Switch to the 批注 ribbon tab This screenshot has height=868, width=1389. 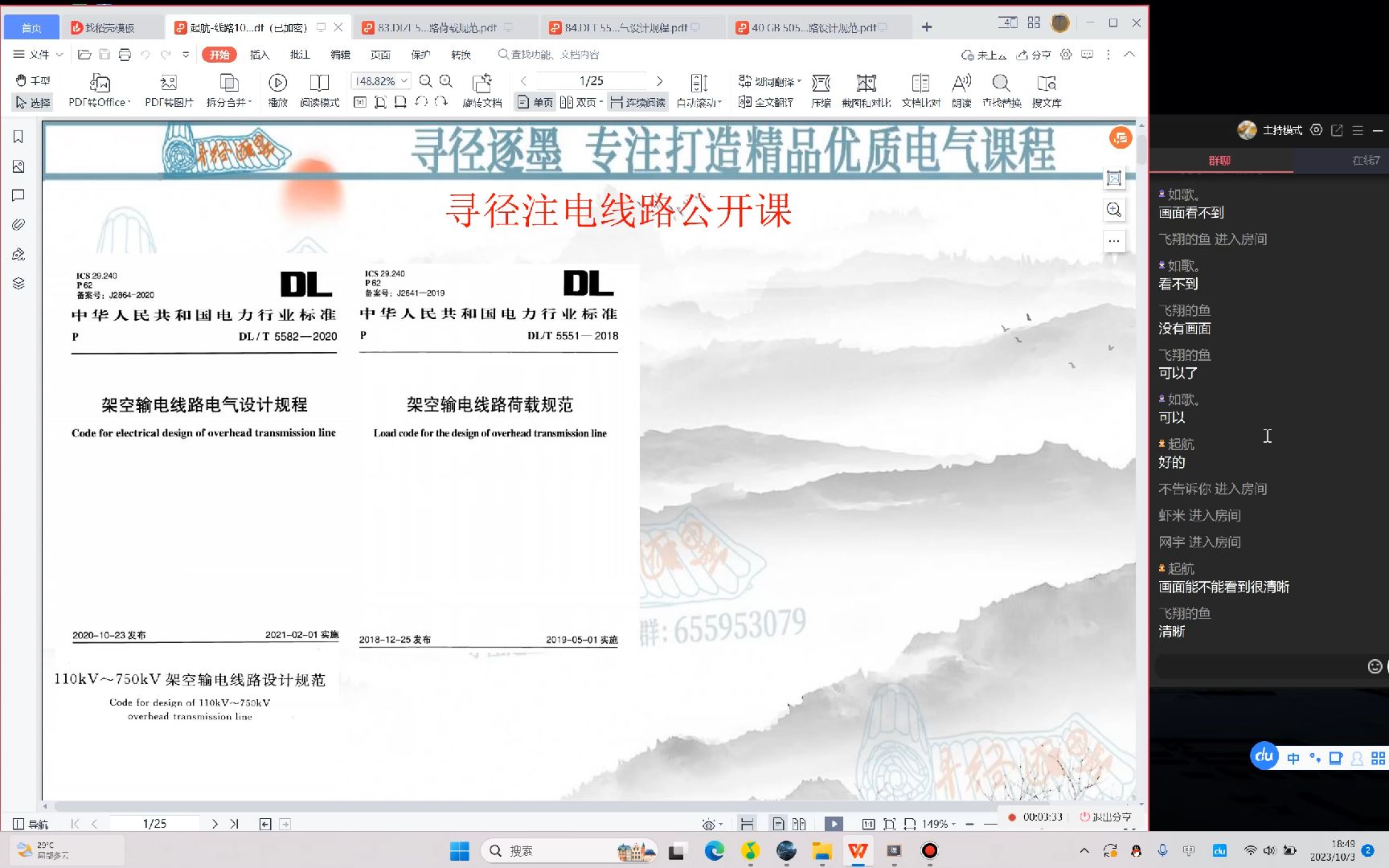click(x=299, y=55)
